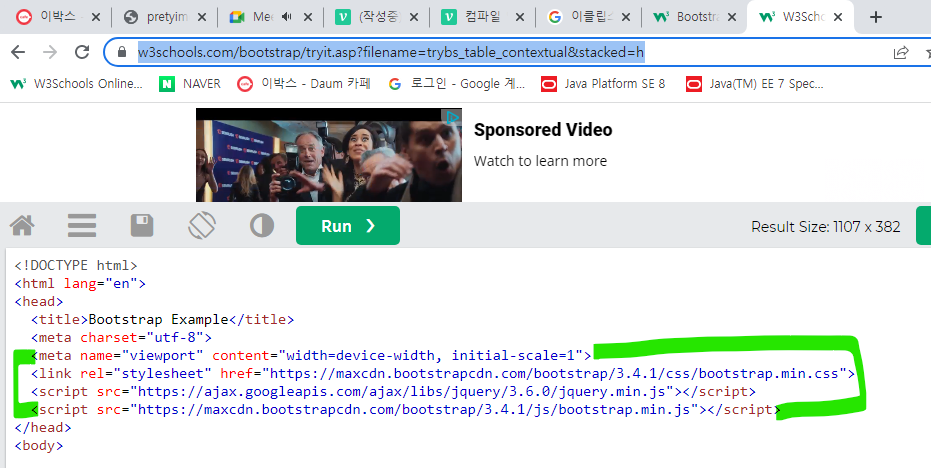Place cursor on the closing </head> tag
The height and width of the screenshot is (468, 931).
pyautogui.click(x=43, y=428)
